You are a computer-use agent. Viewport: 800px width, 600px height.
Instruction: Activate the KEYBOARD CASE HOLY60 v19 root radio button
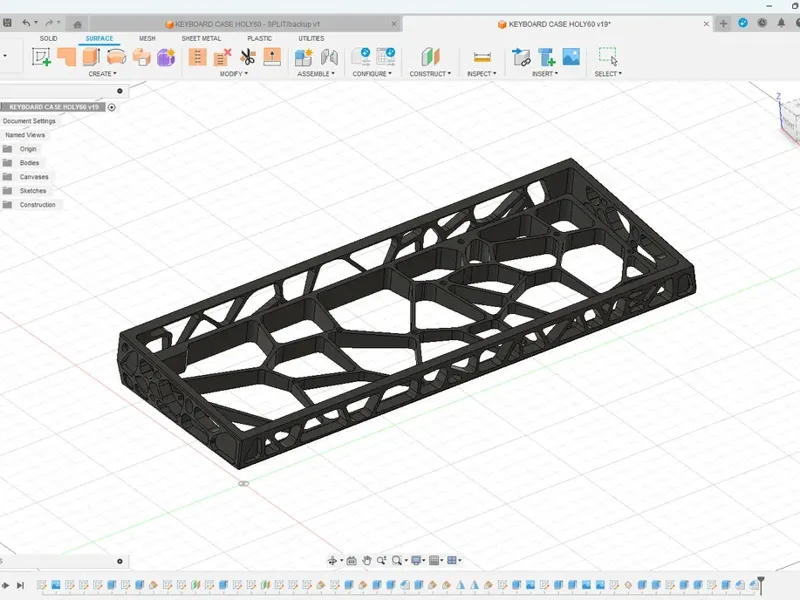pos(112,107)
